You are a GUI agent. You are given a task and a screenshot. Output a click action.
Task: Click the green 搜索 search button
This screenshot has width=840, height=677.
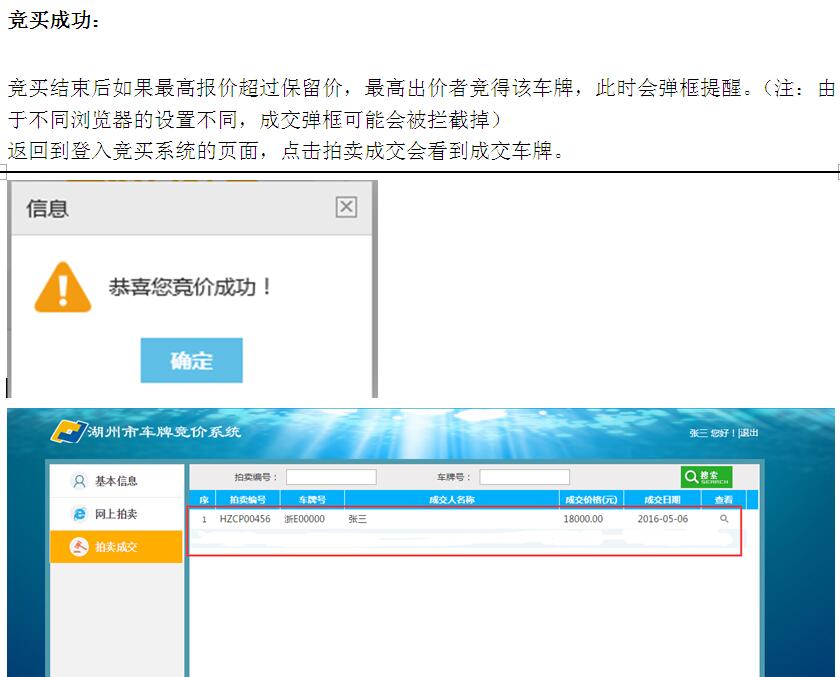(x=706, y=477)
